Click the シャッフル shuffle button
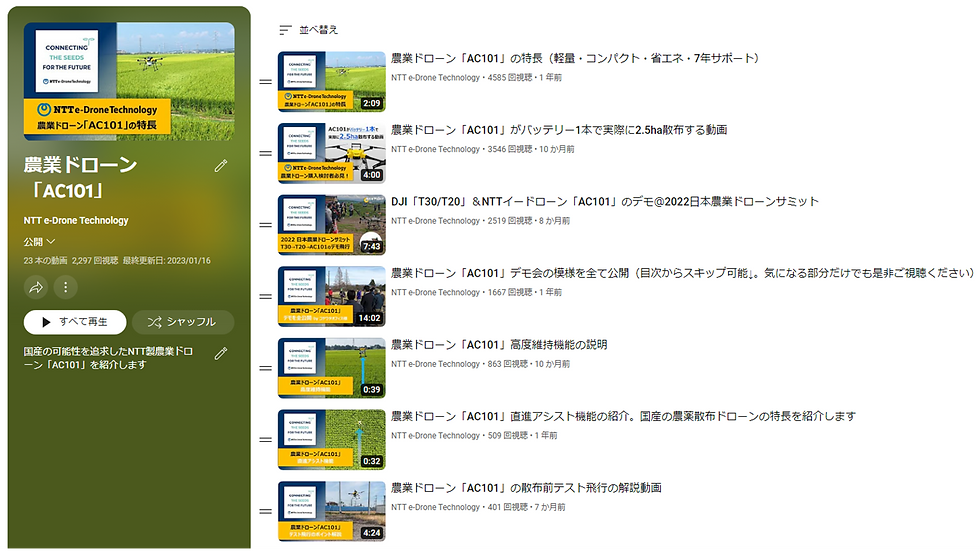Viewport: 980px width, 551px height. pos(183,322)
